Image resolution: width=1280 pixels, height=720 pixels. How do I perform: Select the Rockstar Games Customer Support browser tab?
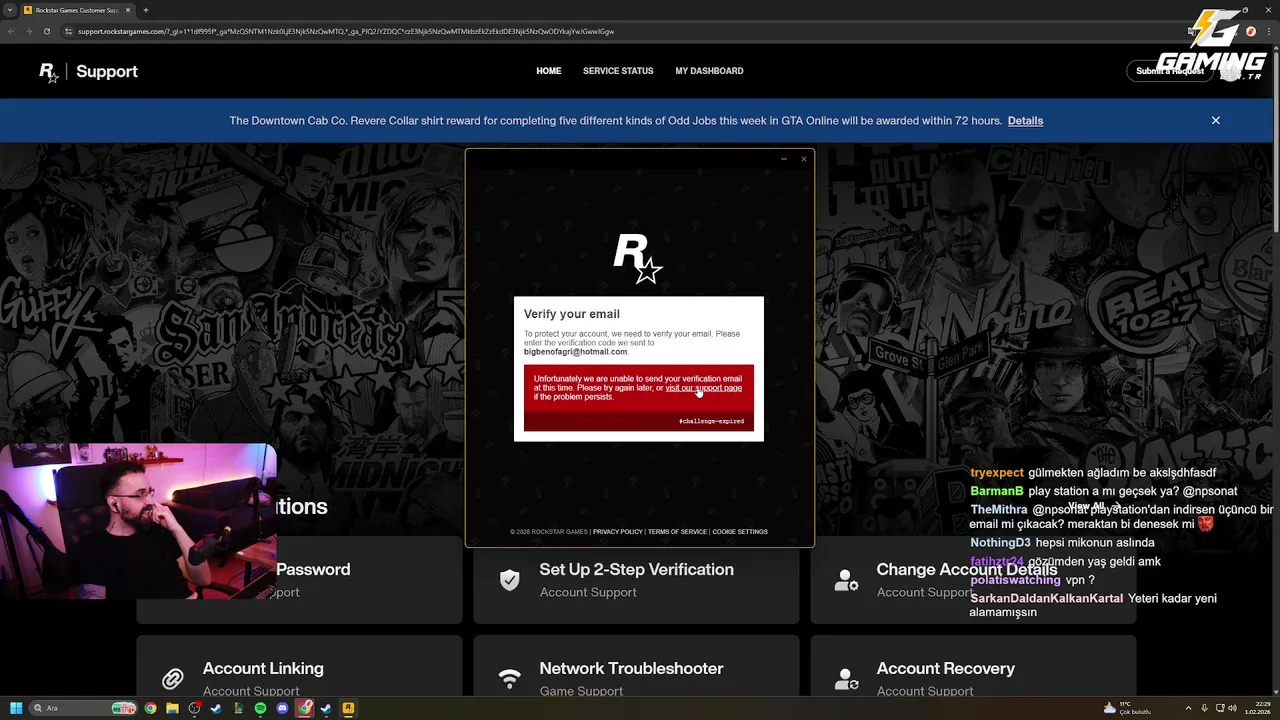pyautogui.click(x=77, y=10)
